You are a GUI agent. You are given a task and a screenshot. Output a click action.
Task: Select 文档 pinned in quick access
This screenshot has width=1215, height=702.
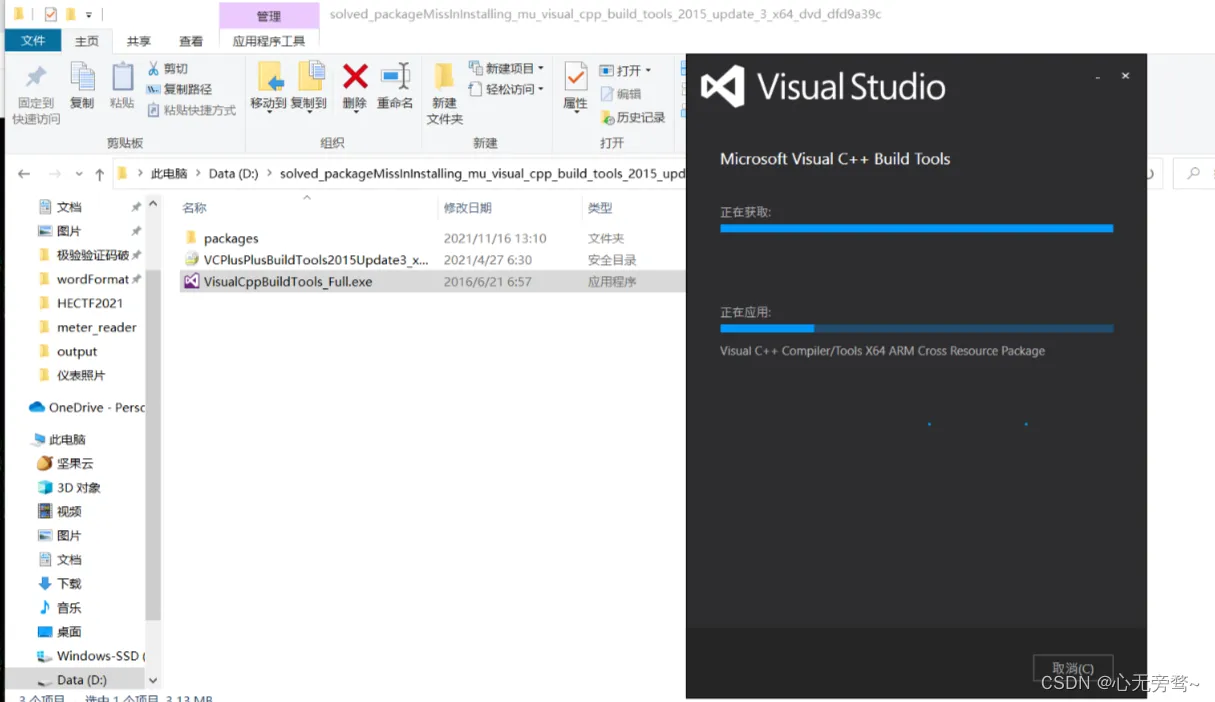69,207
